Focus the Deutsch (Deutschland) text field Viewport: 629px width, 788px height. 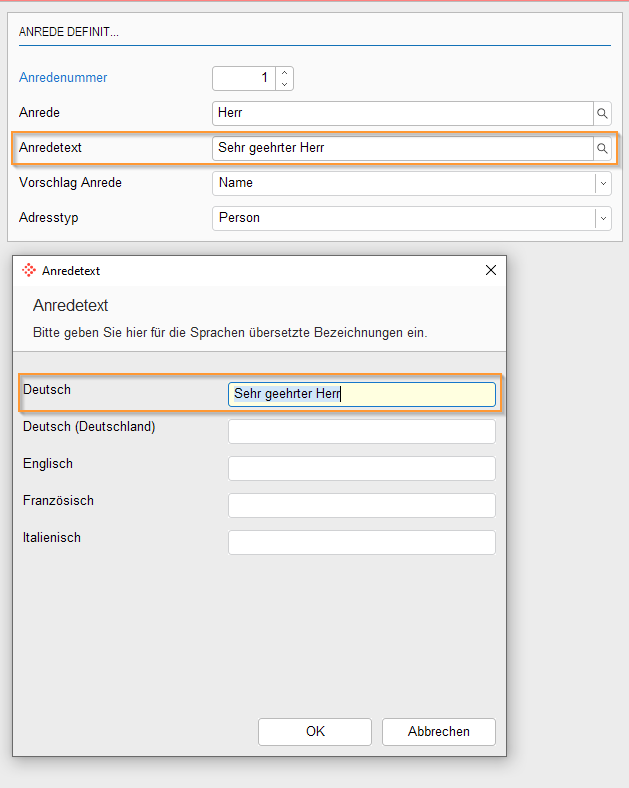pos(361,431)
